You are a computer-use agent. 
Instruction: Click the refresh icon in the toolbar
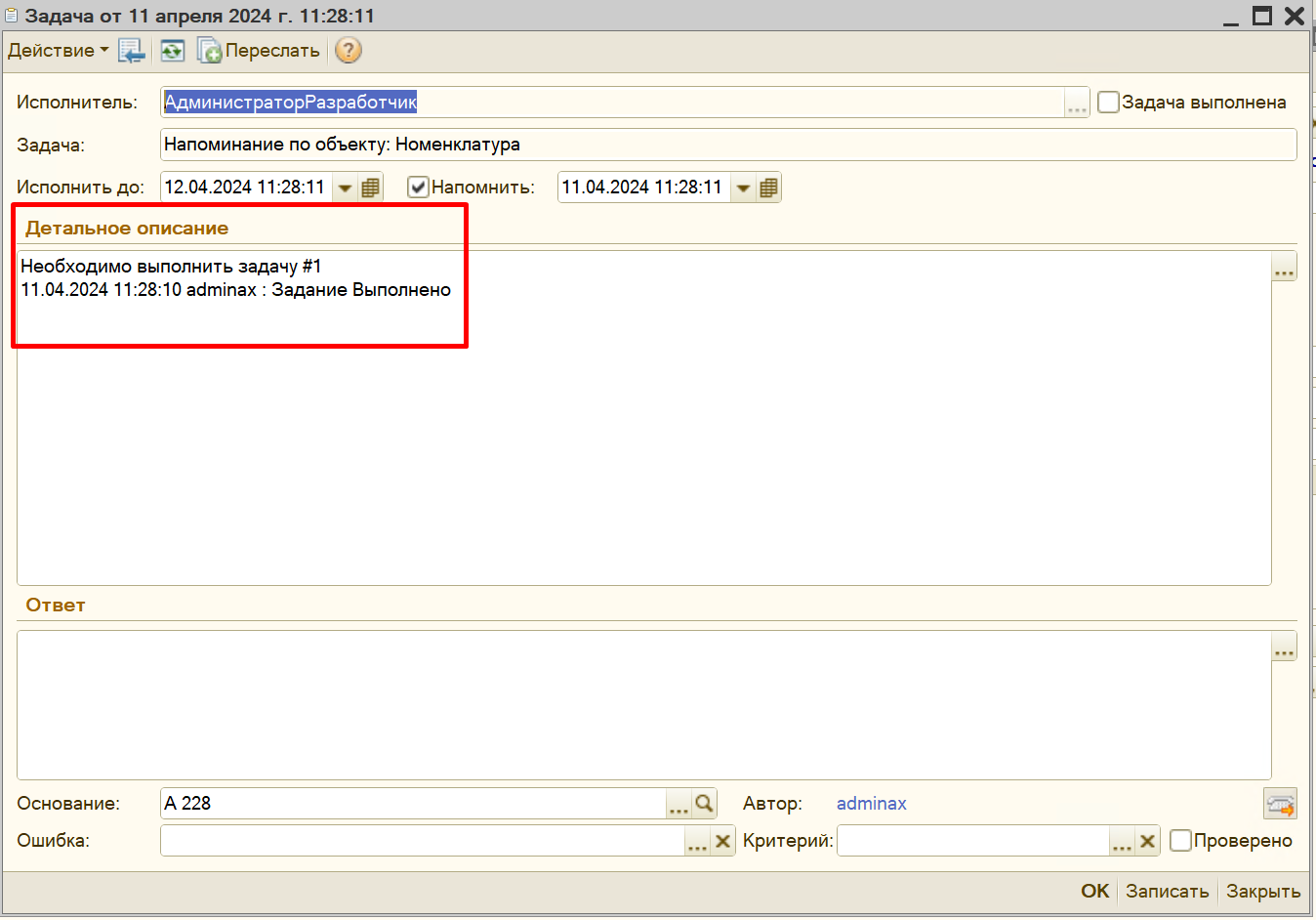click(173, 51)
